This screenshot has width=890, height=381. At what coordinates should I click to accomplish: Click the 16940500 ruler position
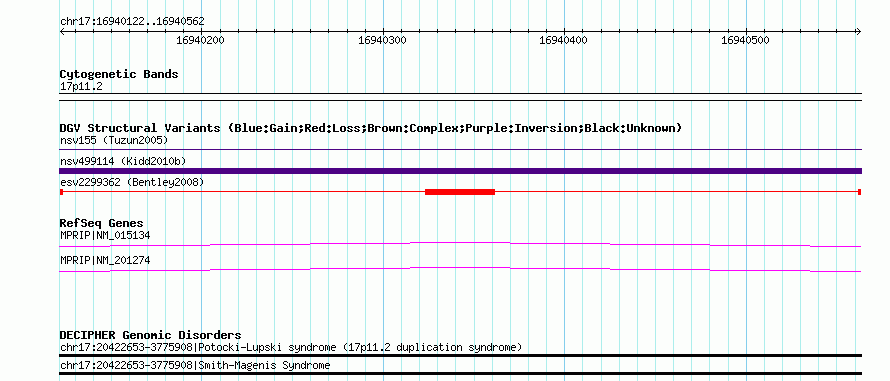coord(745,40)
